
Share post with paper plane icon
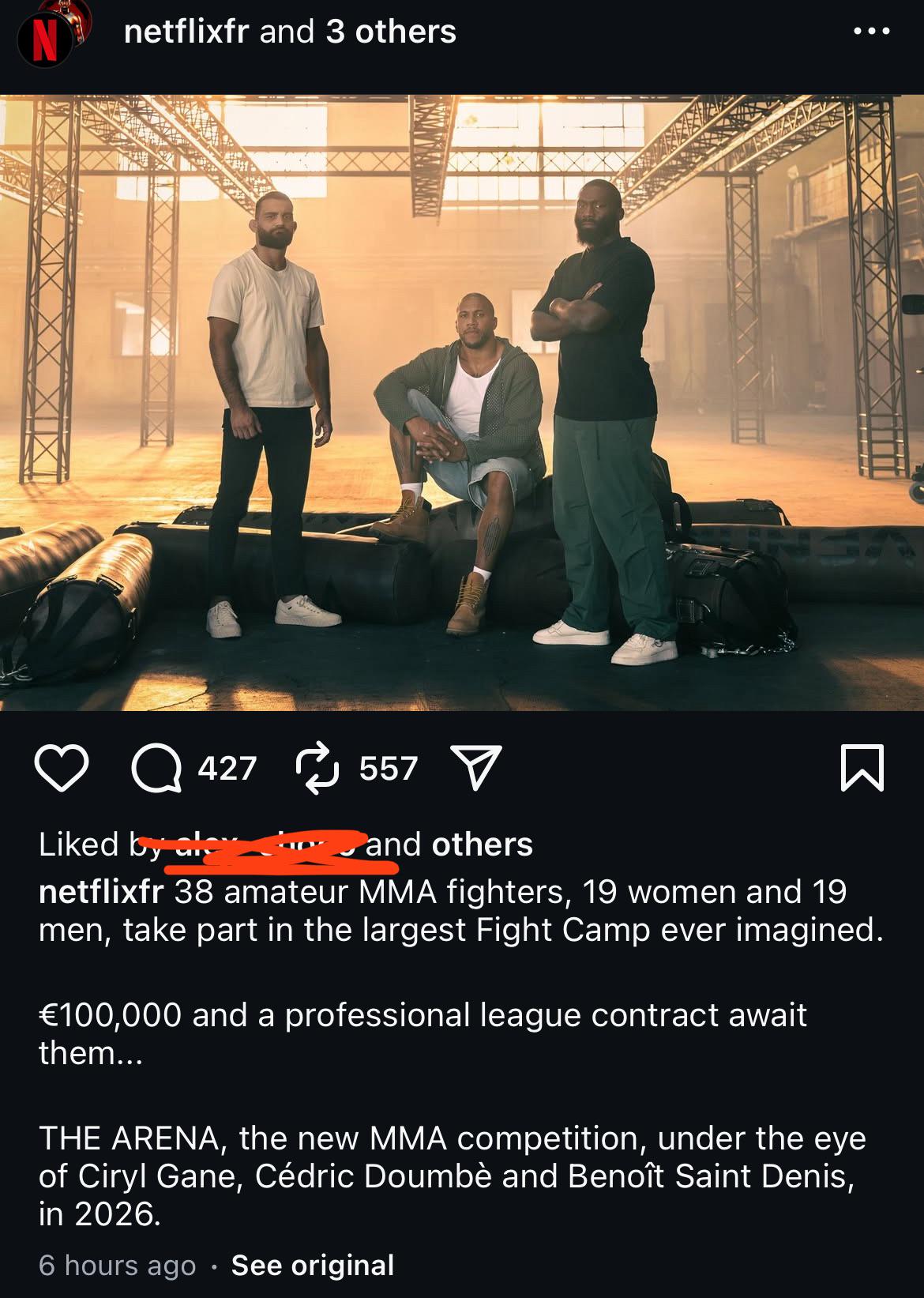475,767
